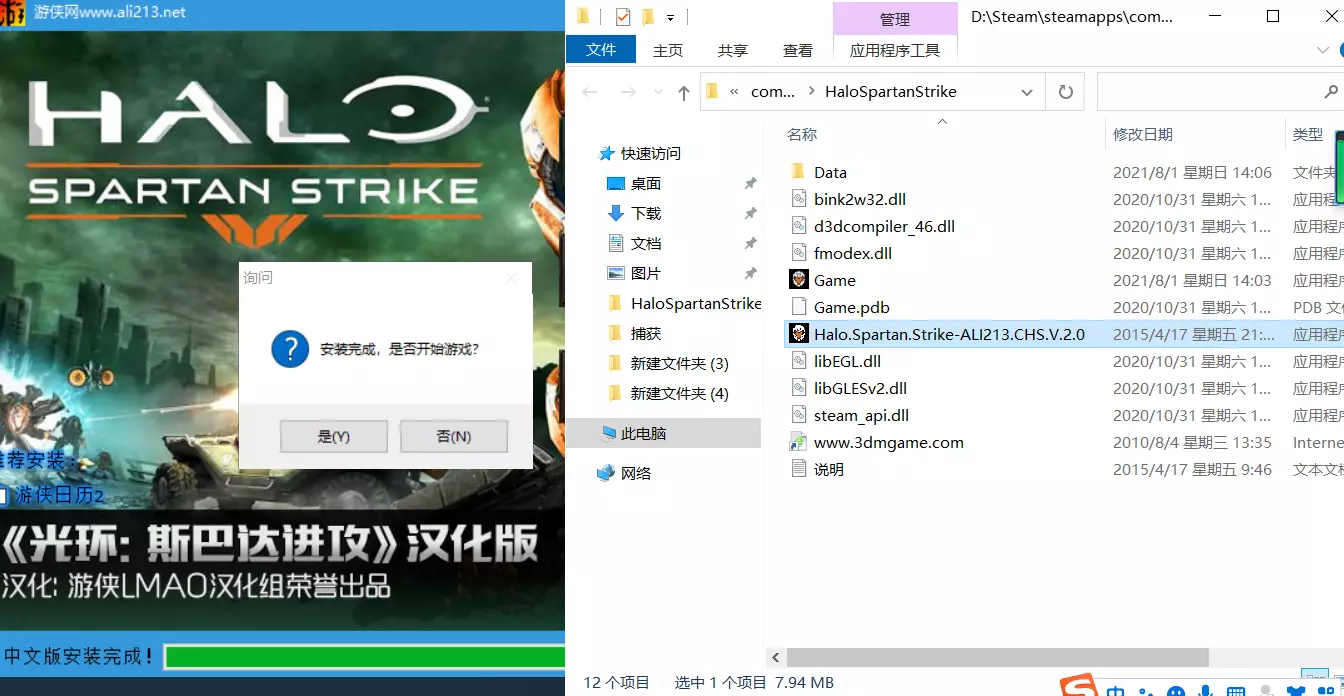Select the libEGL.dll file icon
This screenshot has height=696, width=1344.
(x=798, y=361)
